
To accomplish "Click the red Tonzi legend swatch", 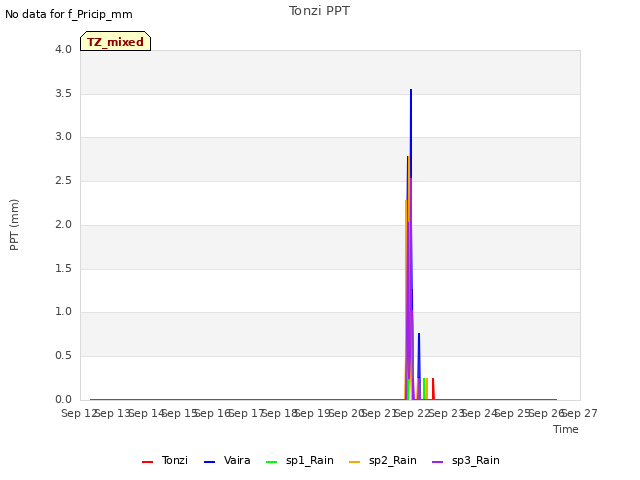I will [x=147, y=462].
